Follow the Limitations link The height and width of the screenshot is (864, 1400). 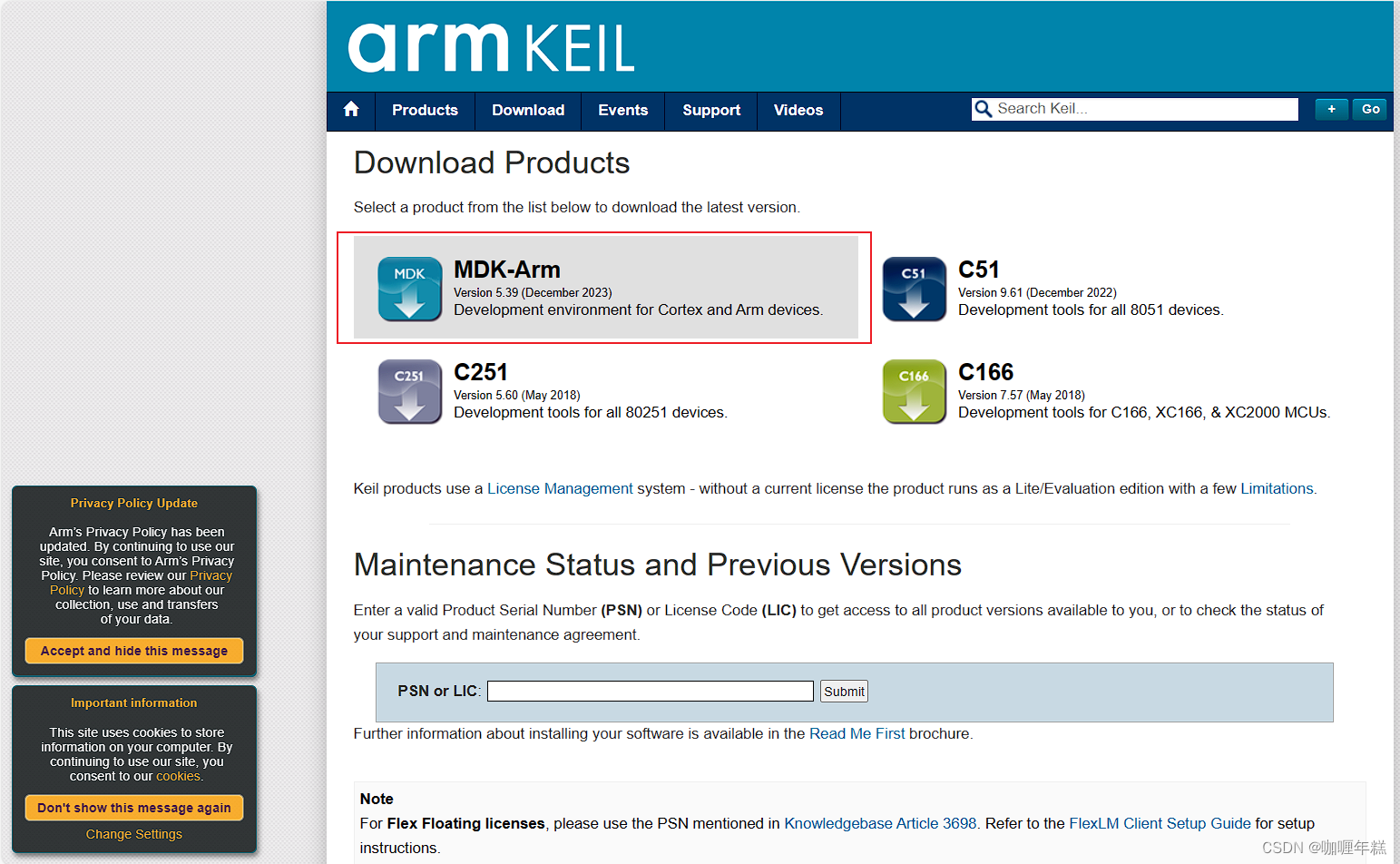click(1277, 488)
